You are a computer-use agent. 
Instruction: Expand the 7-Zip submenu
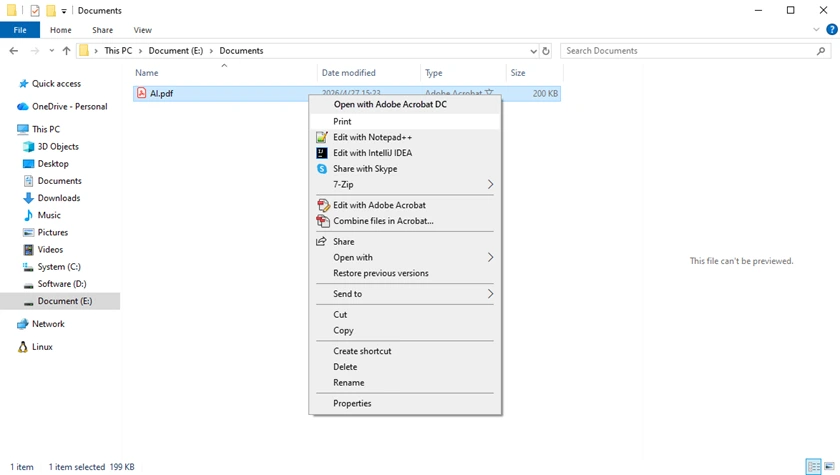pos(405,185)
